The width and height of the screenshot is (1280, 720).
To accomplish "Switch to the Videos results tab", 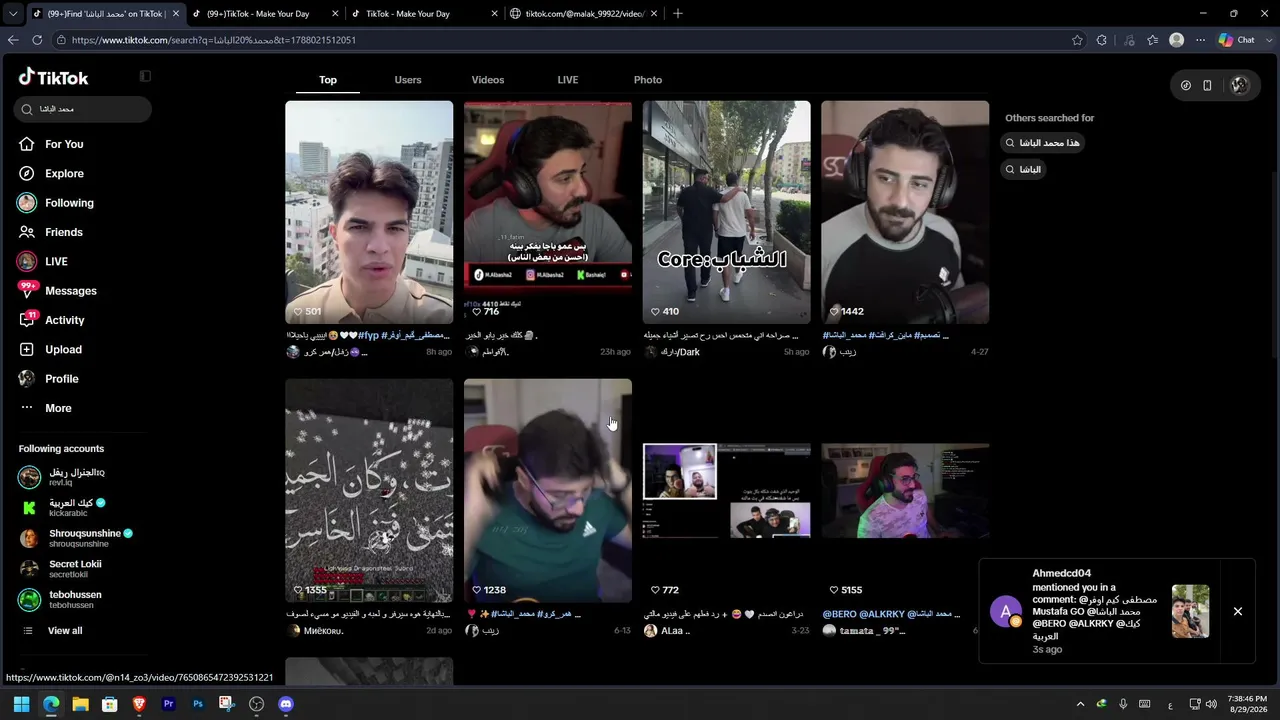I will (488, 80).
